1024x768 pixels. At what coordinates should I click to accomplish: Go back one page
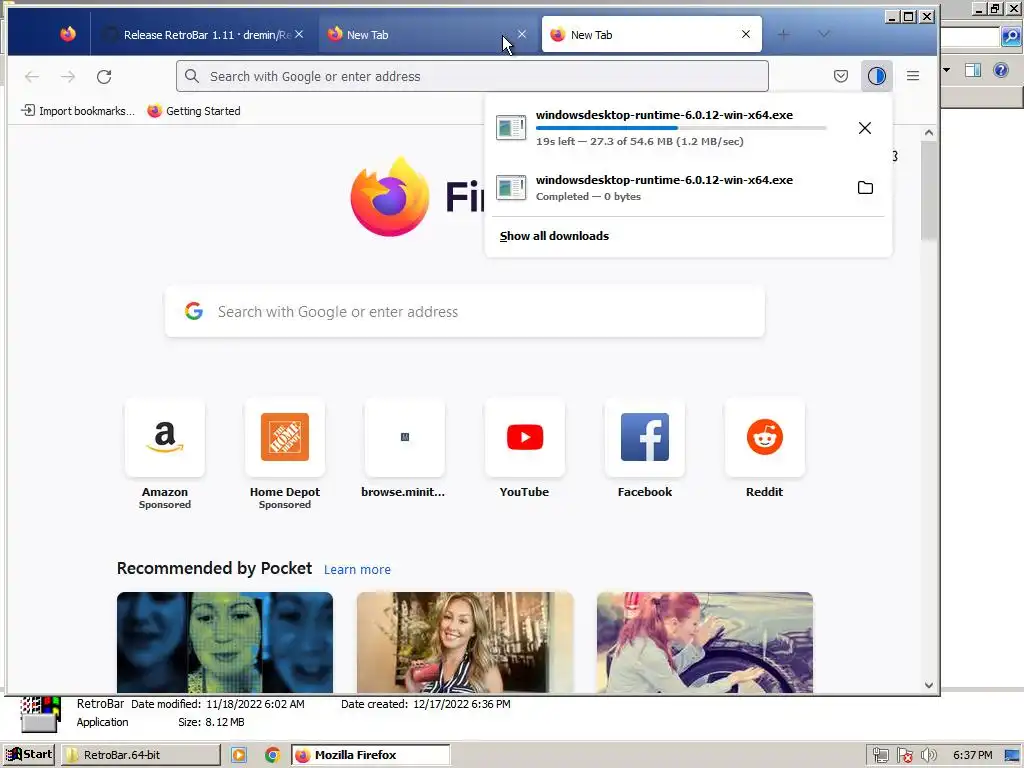(x=32, y=76)
